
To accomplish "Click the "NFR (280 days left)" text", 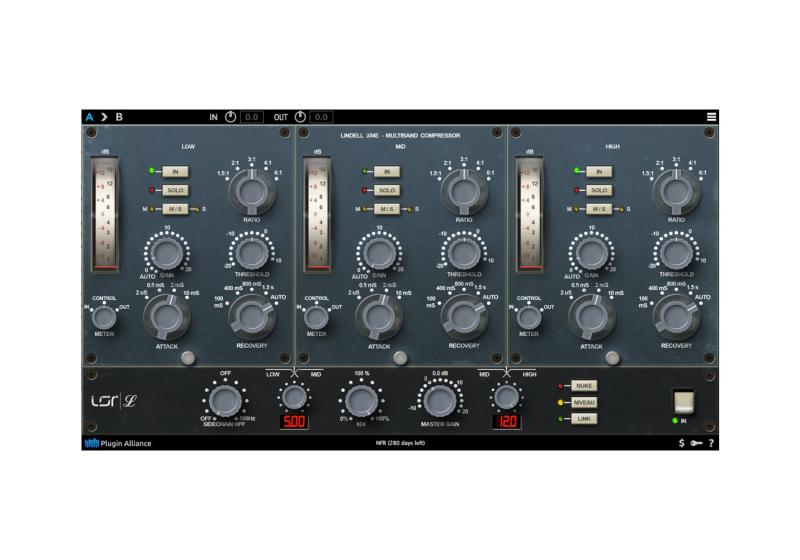I will pyautogui.click(x=400, y=443).
